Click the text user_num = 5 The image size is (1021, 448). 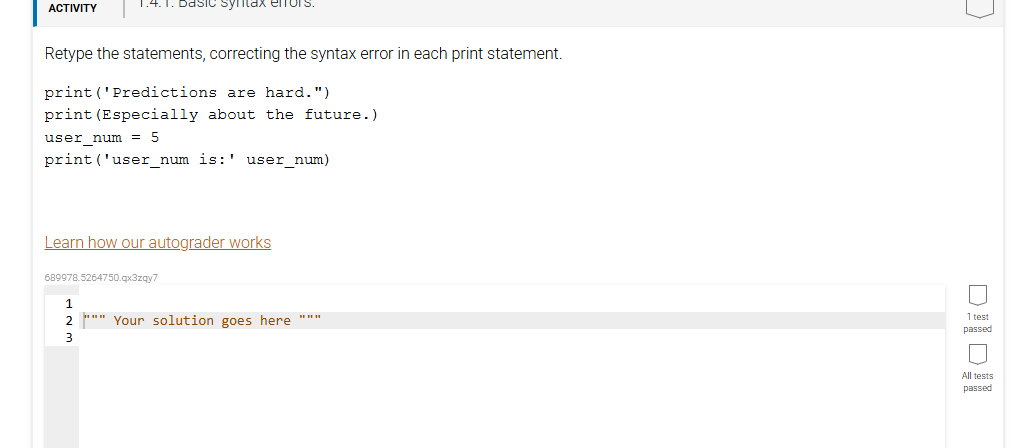click(x=102, y=137)
